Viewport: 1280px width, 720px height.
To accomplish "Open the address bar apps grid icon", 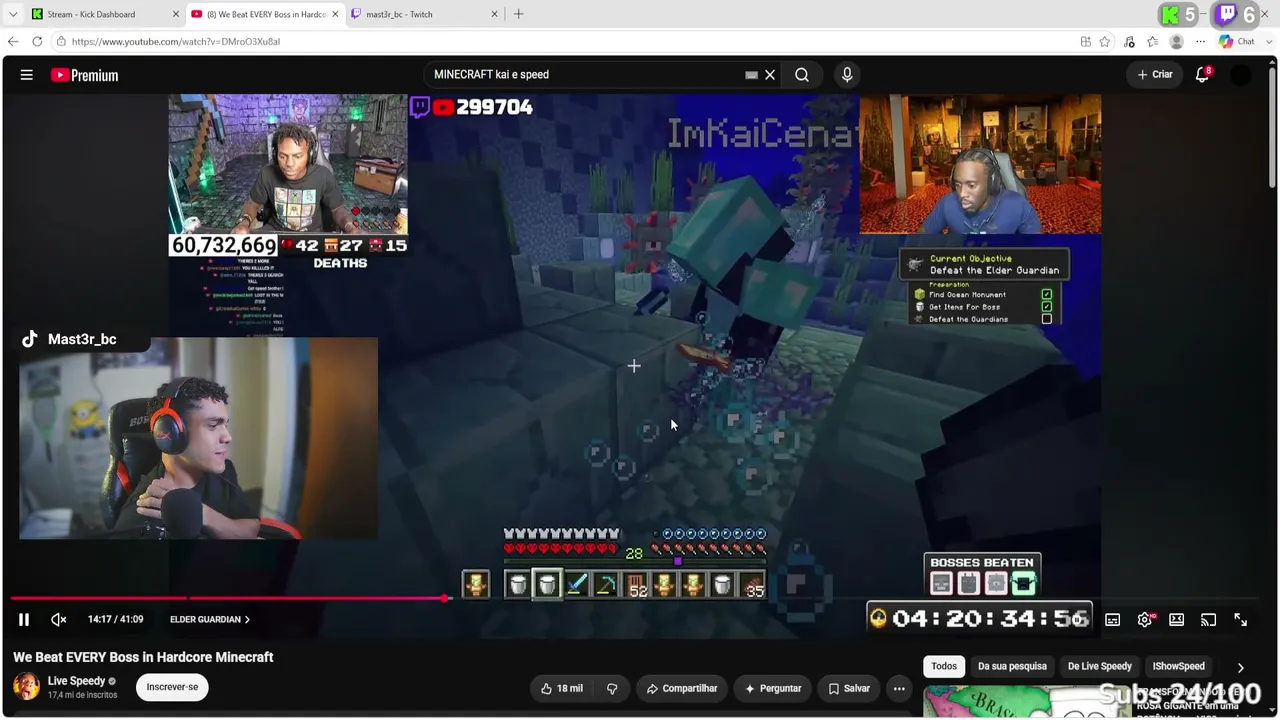I will tap(1086, 42).
